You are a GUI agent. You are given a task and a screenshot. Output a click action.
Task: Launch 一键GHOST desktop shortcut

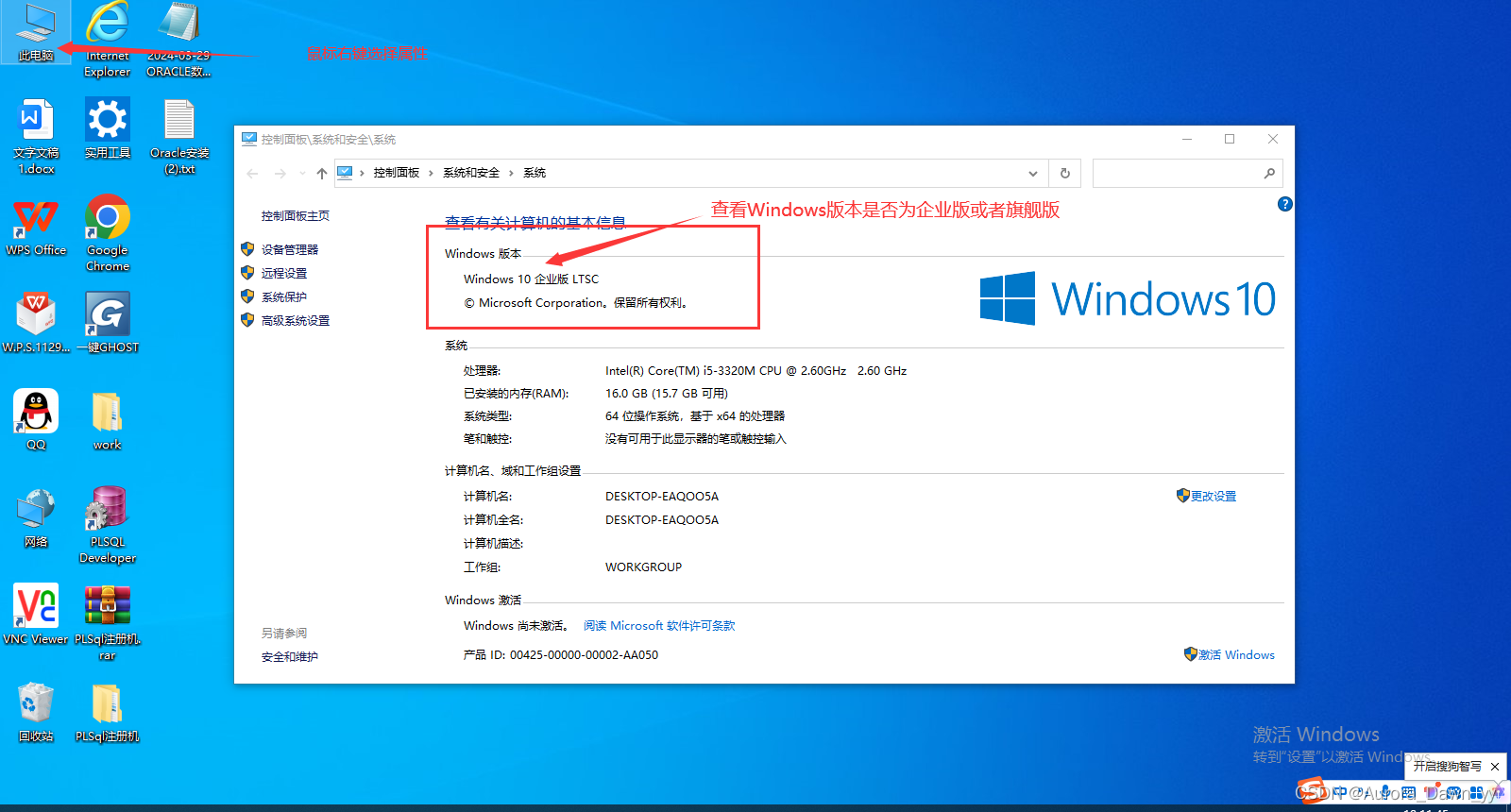pos(108,322)
